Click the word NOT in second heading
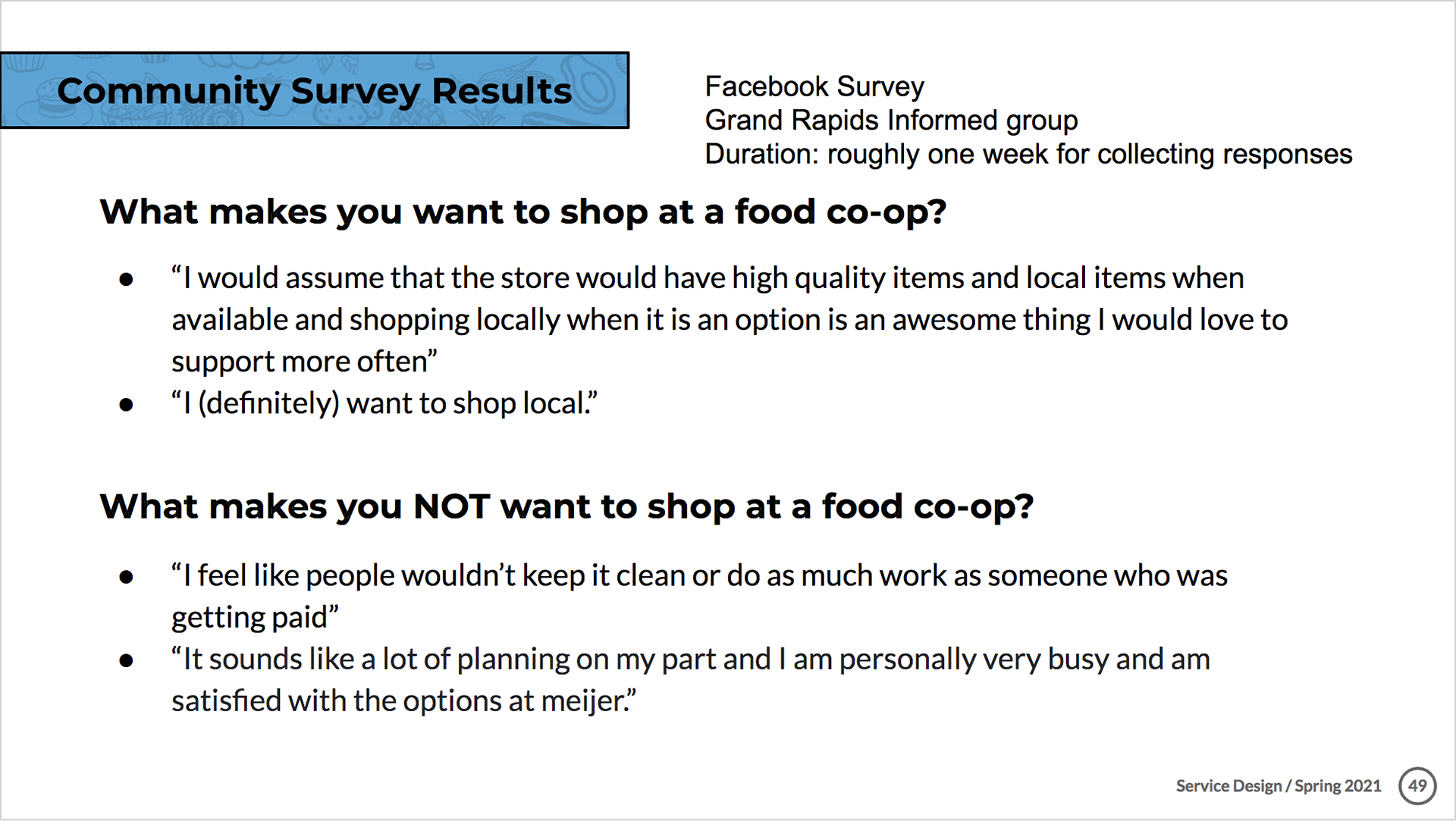The height and width of the screenshot is (821, 1456). 452,506
